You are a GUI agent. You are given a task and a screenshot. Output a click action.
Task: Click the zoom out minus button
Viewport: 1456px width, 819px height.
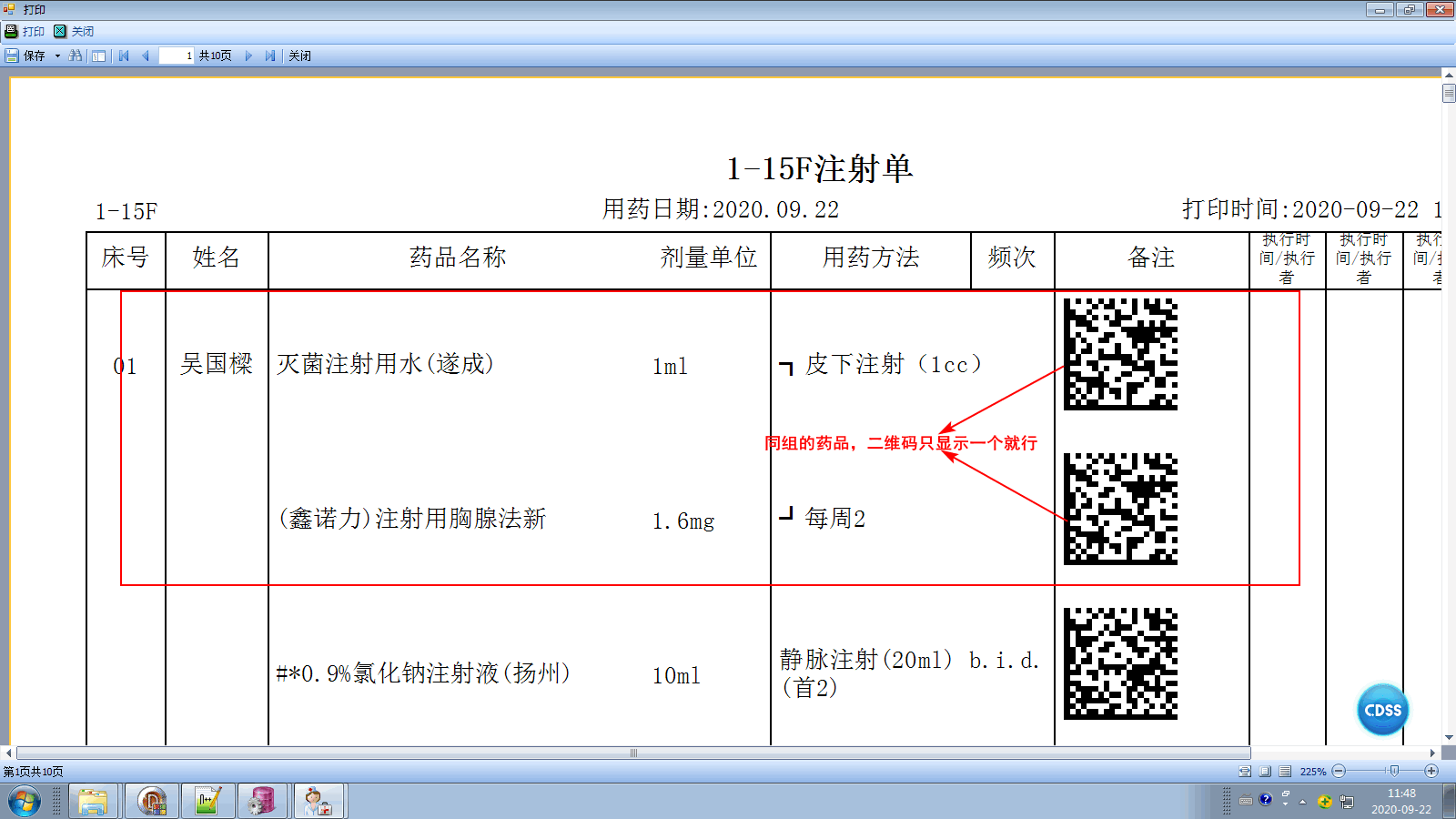pyautogui.click(x=1338, y=772)
